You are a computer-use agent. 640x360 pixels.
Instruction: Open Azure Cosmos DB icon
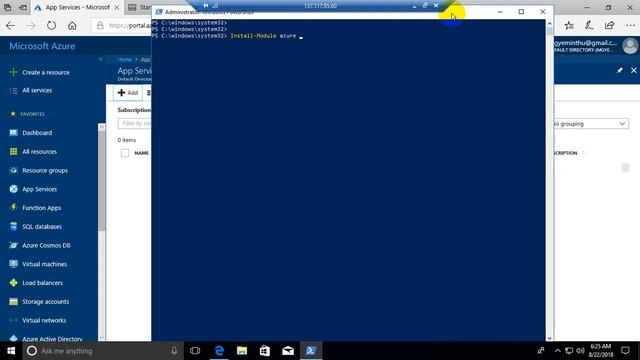click(x=13, y=245)
